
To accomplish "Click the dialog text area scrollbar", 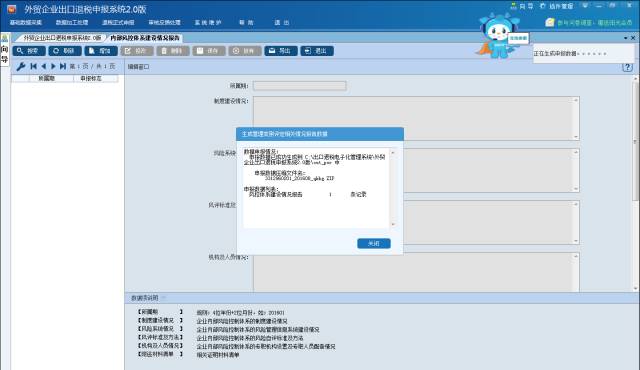I will point(393,188).
